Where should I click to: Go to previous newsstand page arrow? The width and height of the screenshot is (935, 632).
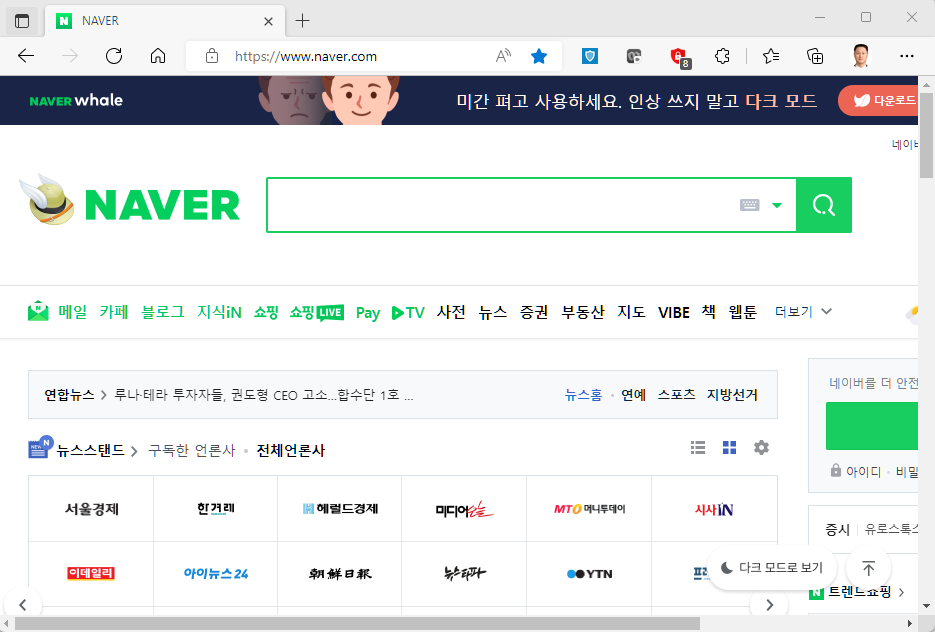[23, 605]
